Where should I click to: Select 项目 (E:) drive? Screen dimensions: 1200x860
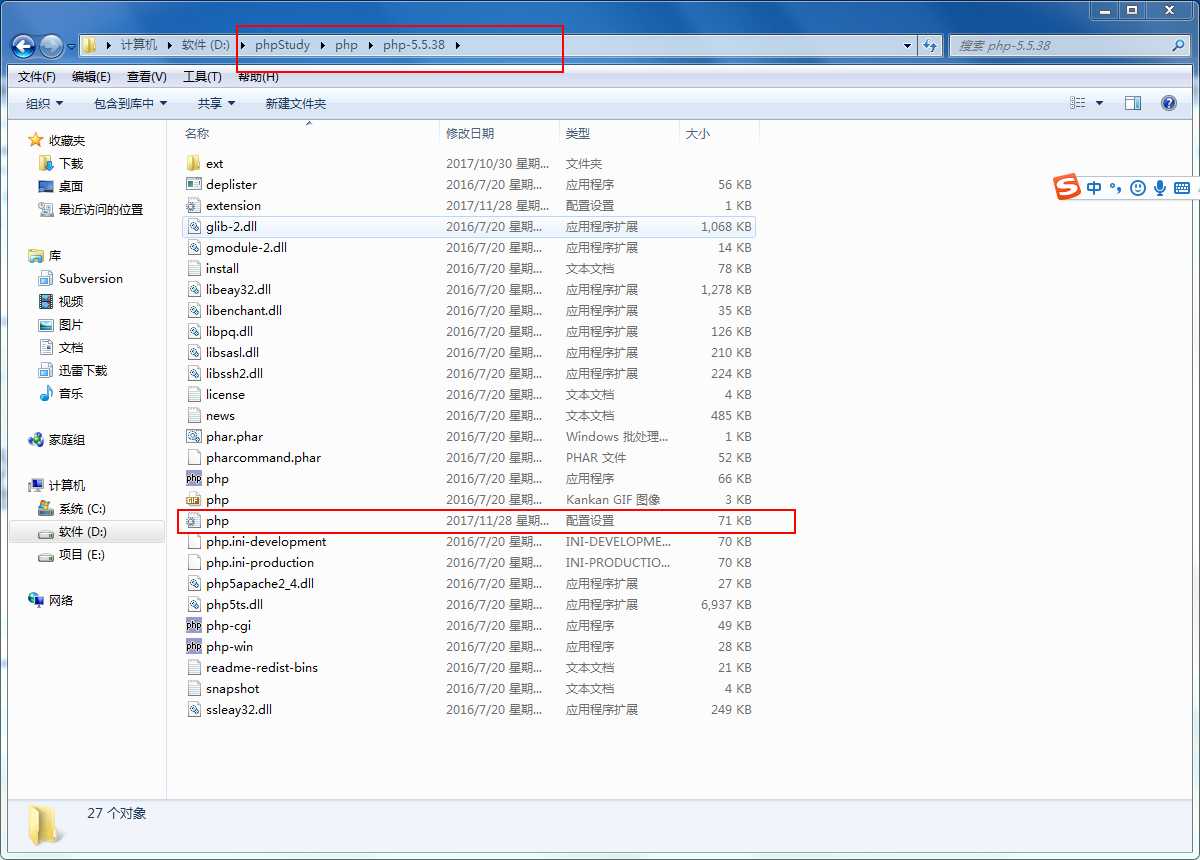(x=81, y=555)
